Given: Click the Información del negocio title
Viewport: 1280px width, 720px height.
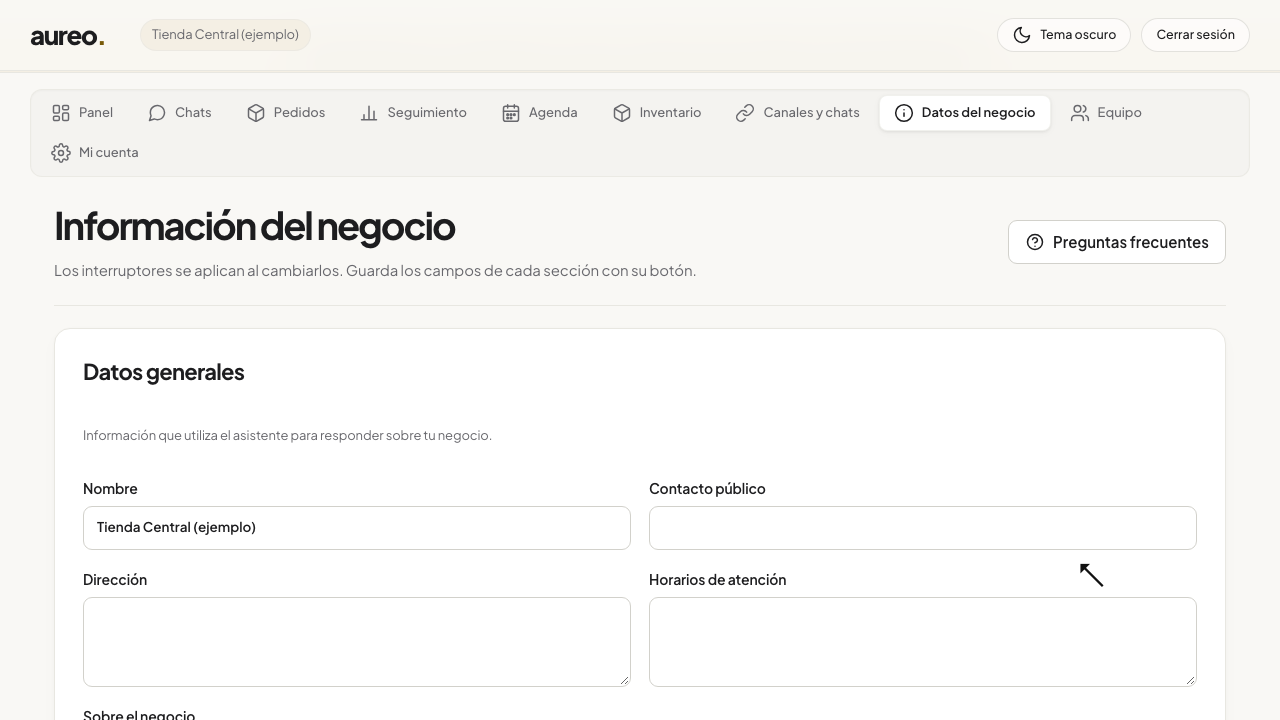Looking at the screenshot, I should (x=255, y=227).
